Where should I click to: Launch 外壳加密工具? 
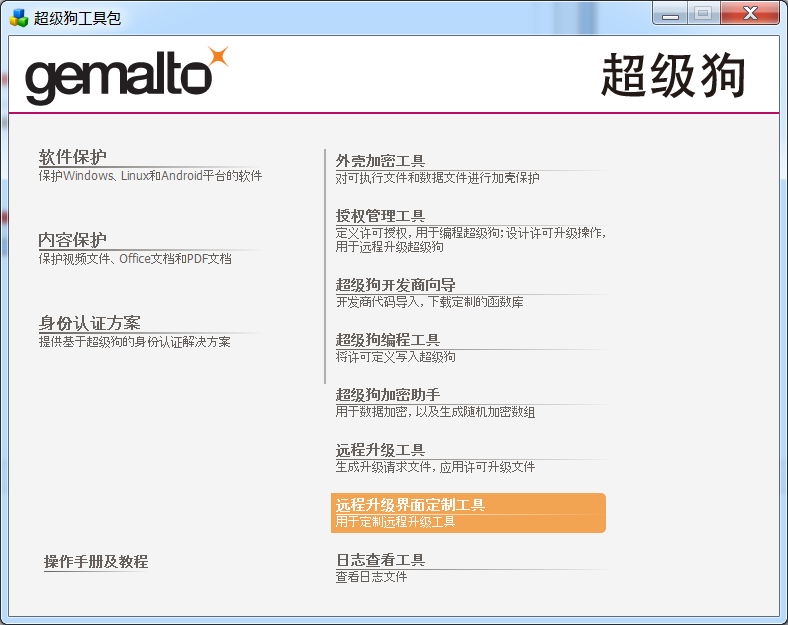click(380, 161)
